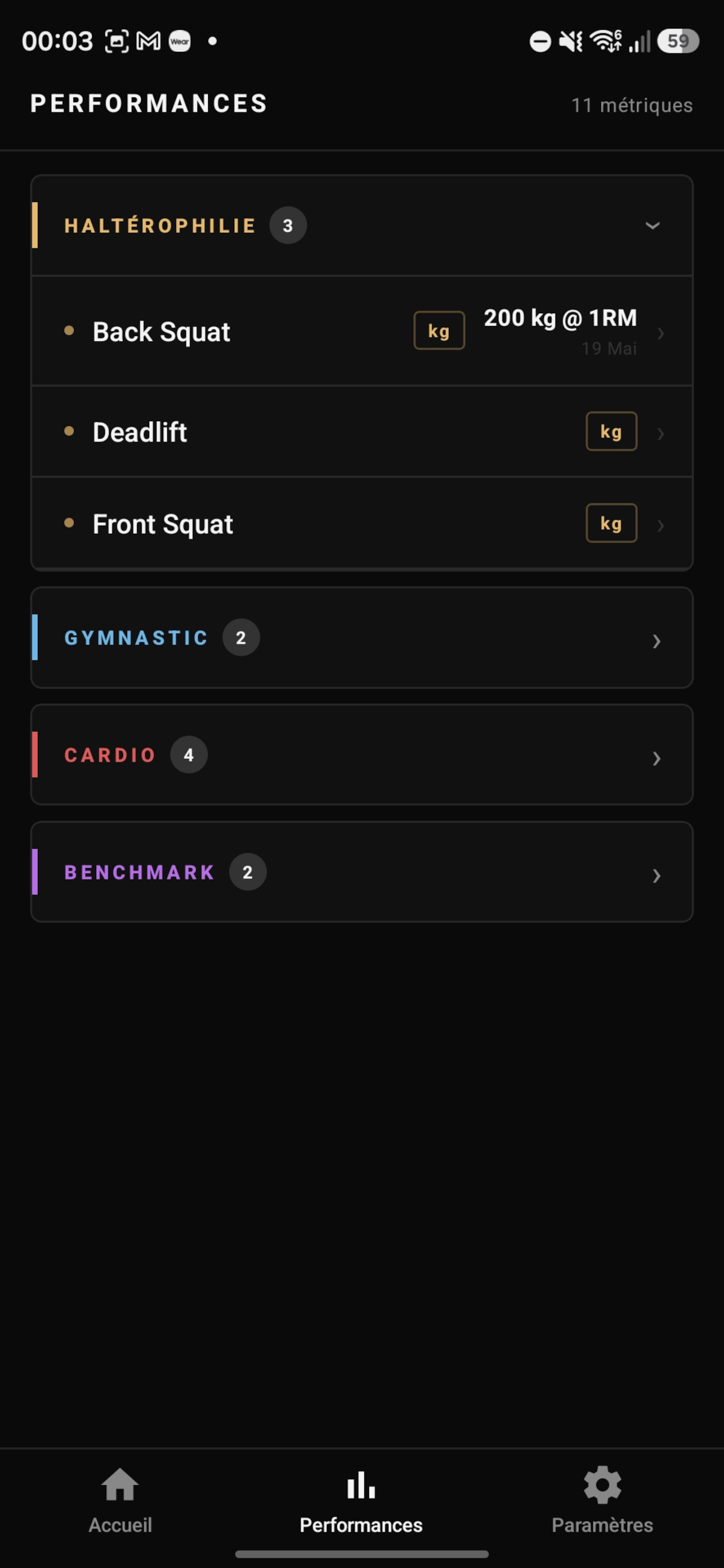Open the Accueil home icon

pos(120,1485)
